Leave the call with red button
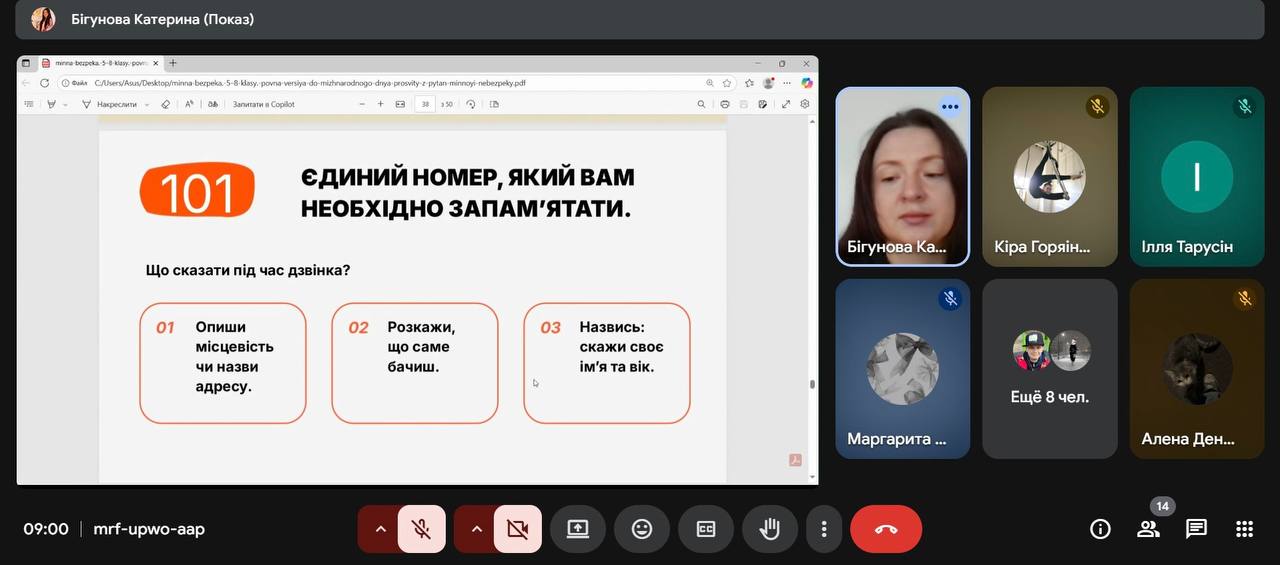Viewport: 1280px width, 565px height. pyautogui.click(x=886, y=529)
